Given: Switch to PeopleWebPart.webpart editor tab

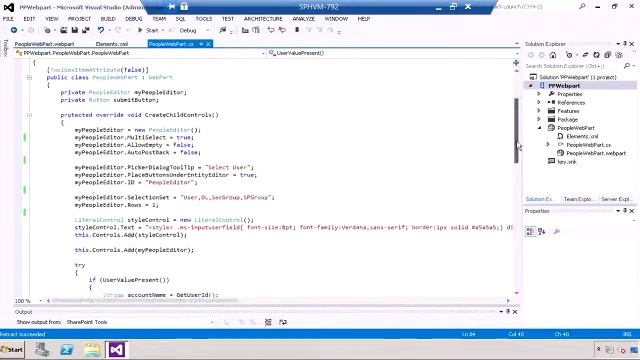Looking at the screenshot, I should pos(44,44).
